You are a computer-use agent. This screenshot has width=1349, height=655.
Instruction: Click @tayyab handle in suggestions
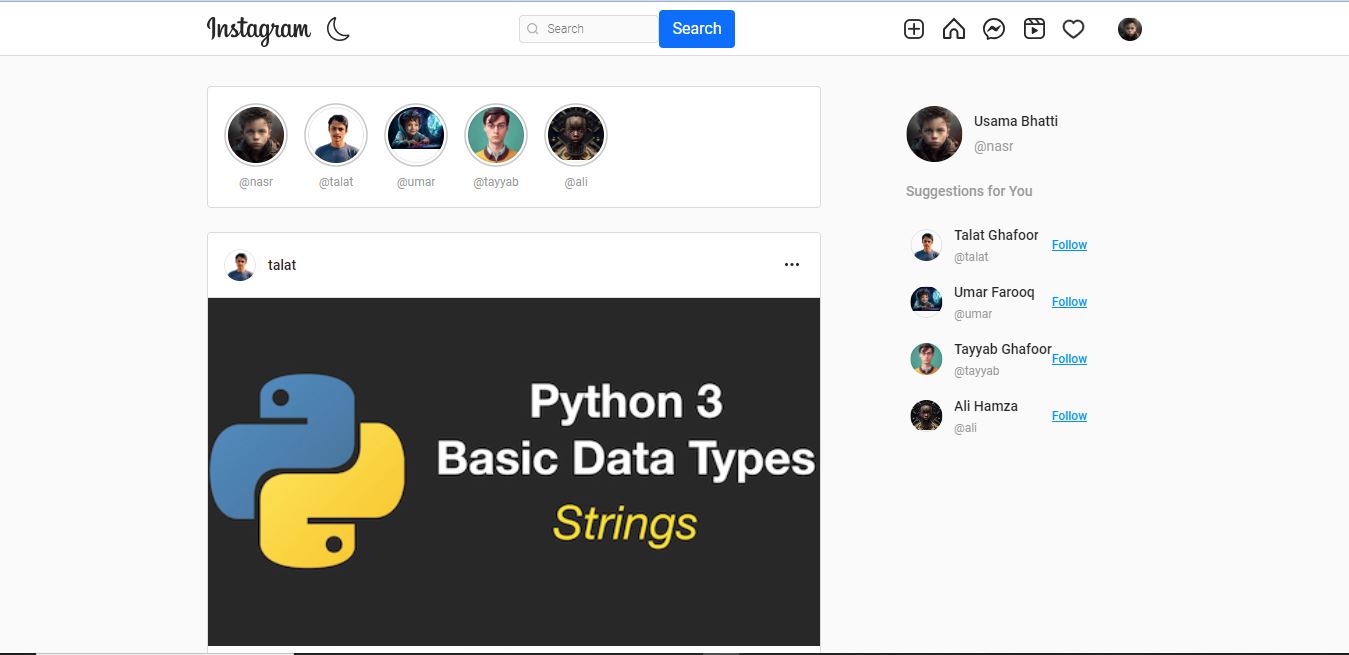[977, 371]
